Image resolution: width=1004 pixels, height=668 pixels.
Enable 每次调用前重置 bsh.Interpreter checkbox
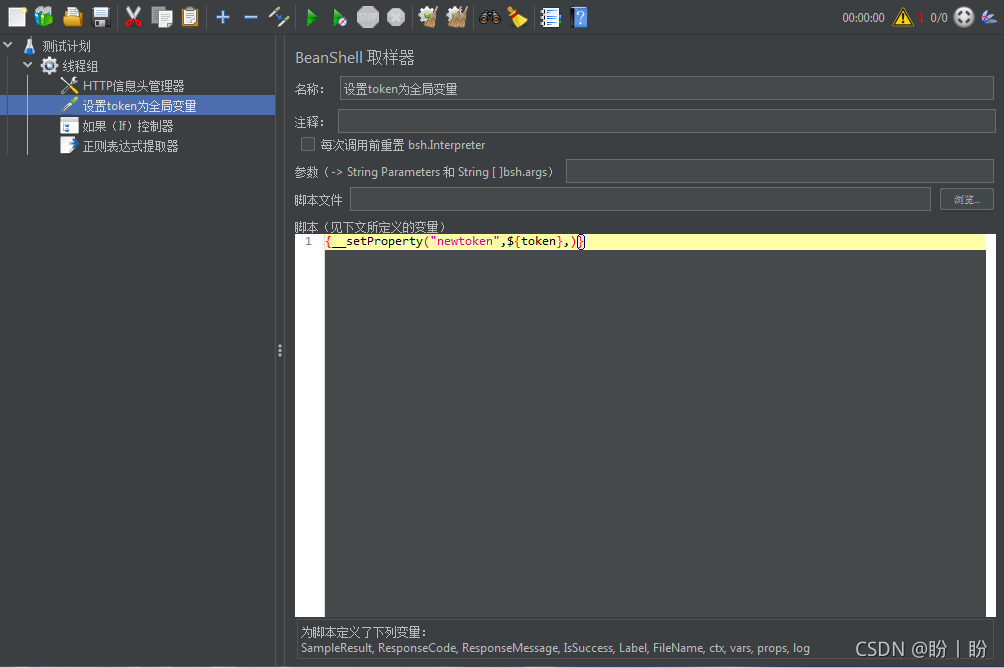pyautogui.click(x=307, y=144)
